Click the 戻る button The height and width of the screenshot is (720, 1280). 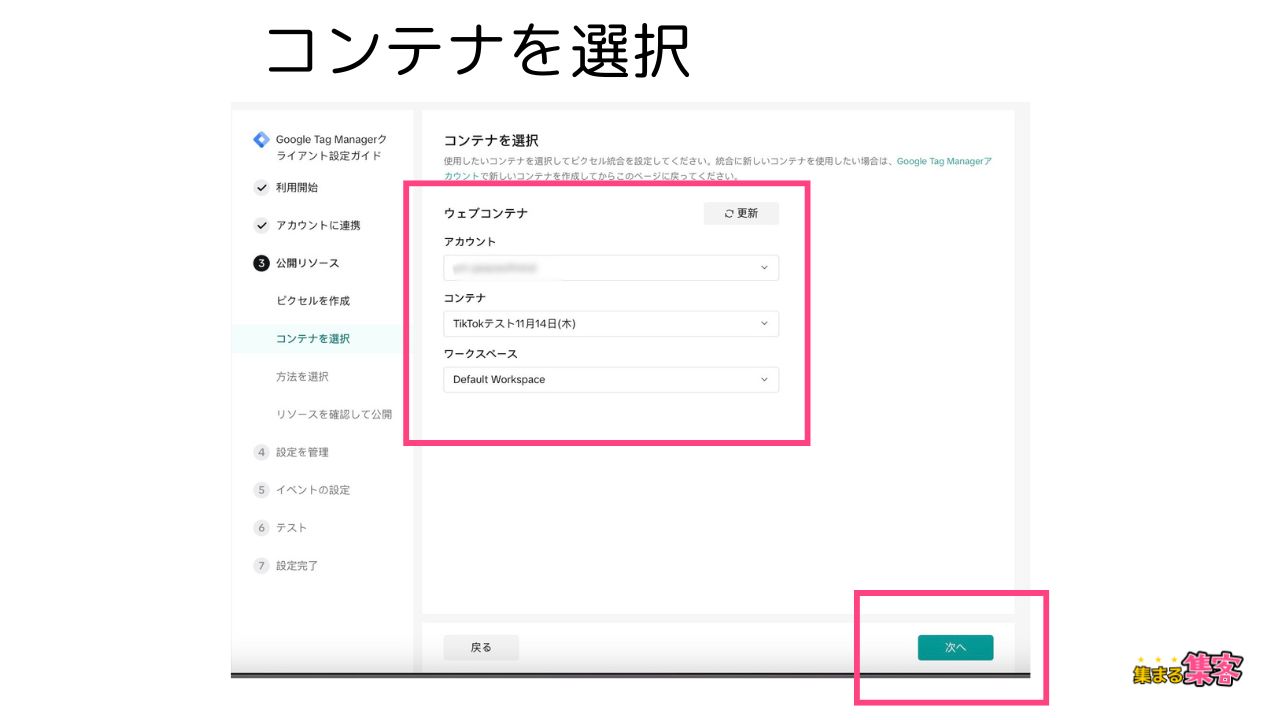pos(481,647)
